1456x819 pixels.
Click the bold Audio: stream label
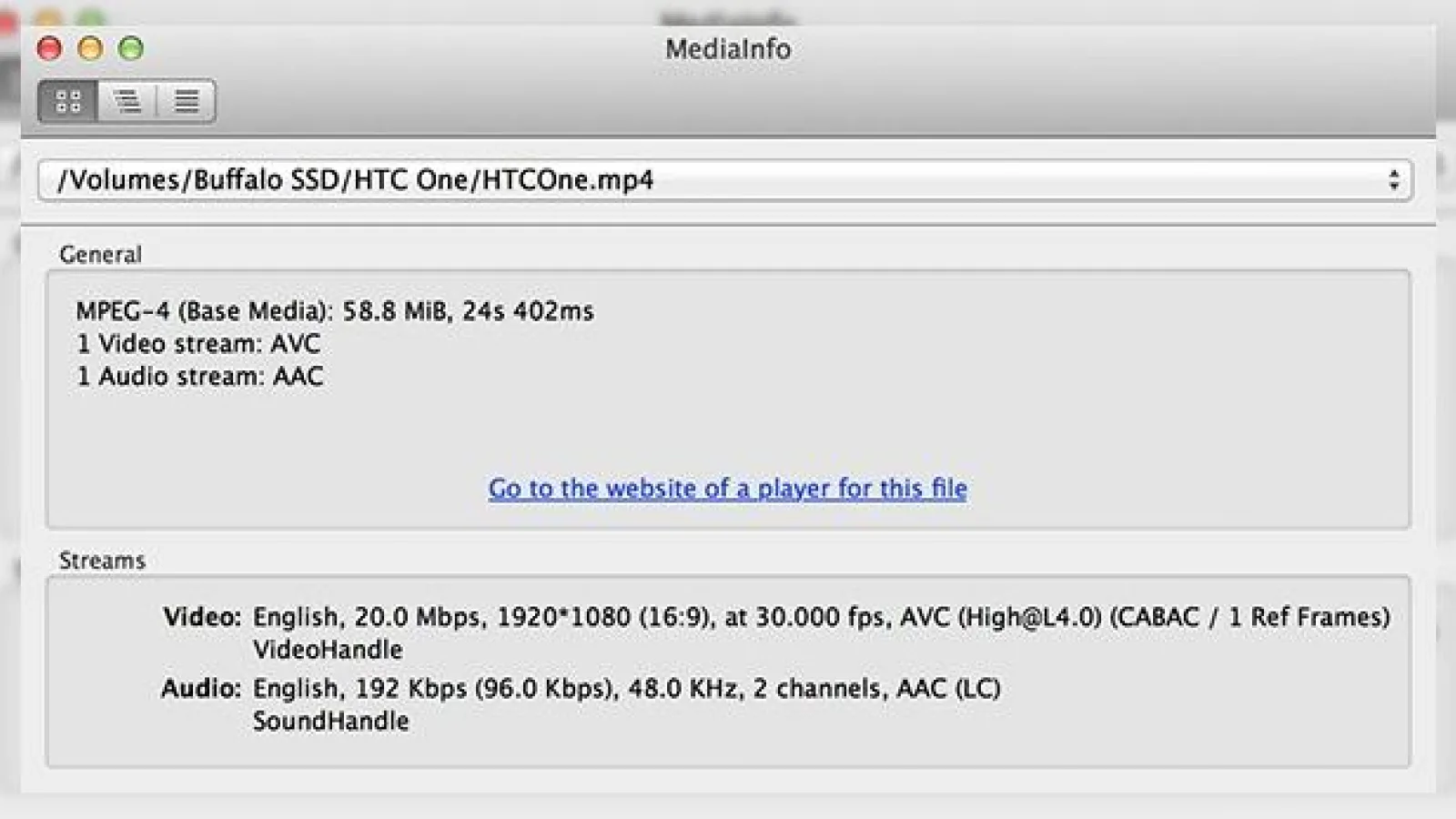tap(201, 688)
